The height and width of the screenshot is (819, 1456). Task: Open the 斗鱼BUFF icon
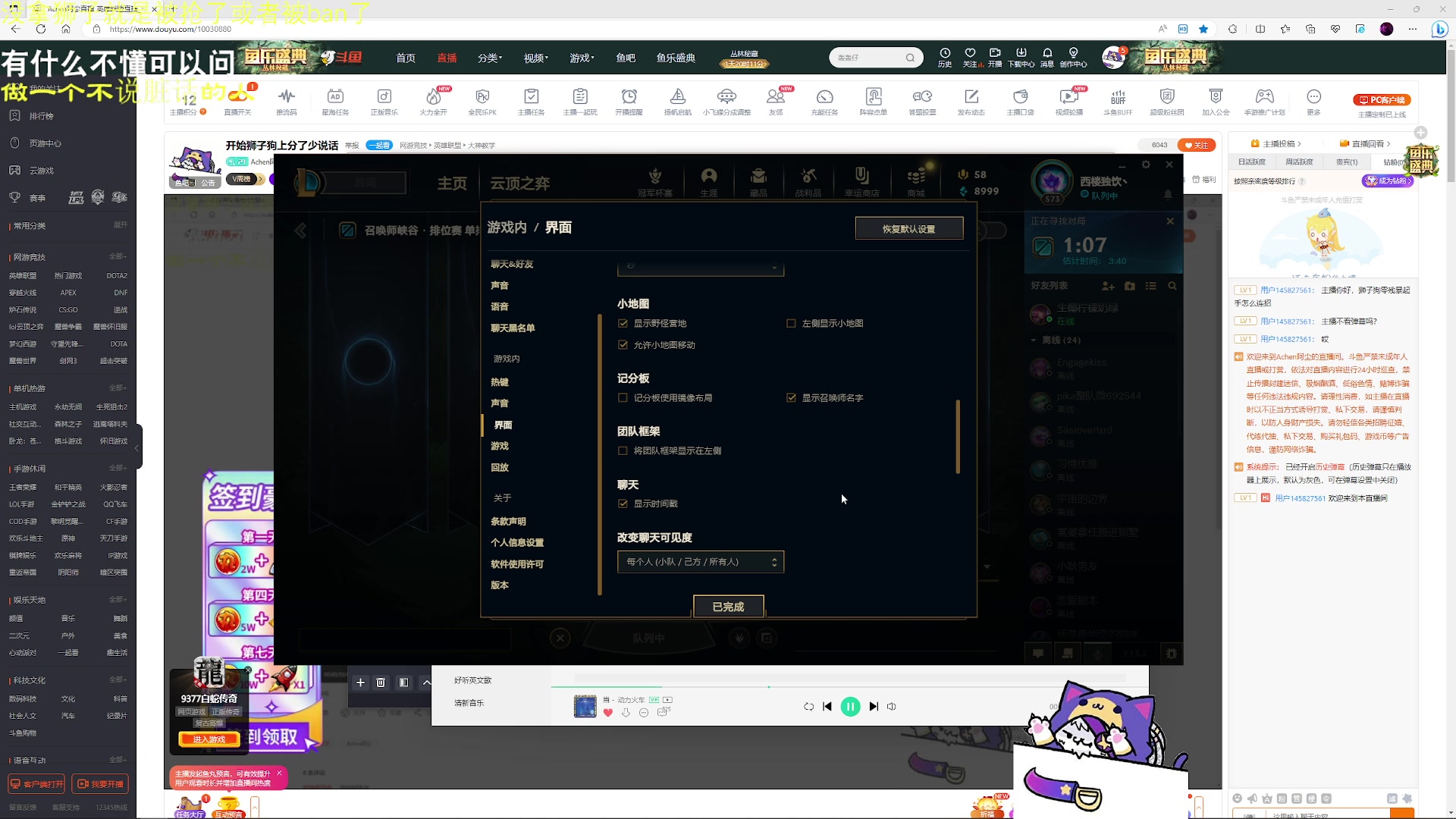[x=1118, y=101]
